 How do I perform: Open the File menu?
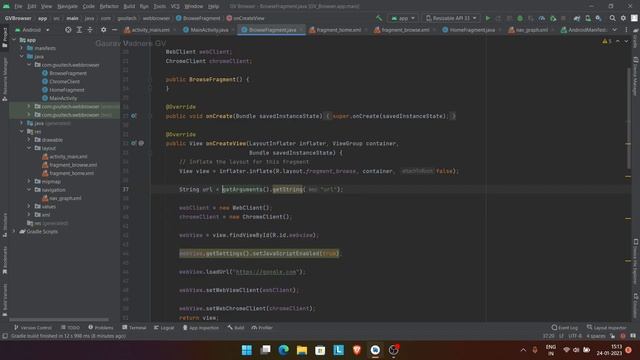click(18, 7)
